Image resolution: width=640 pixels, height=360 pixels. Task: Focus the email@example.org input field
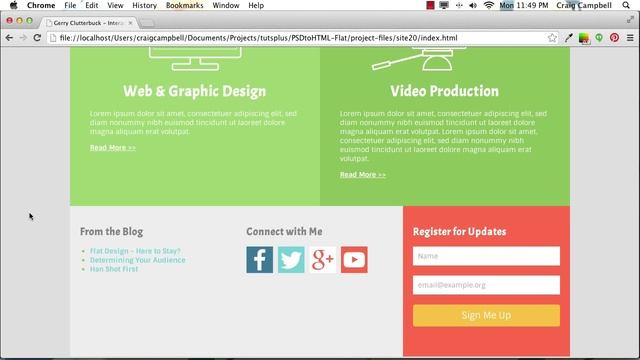(x=486, y=285)
